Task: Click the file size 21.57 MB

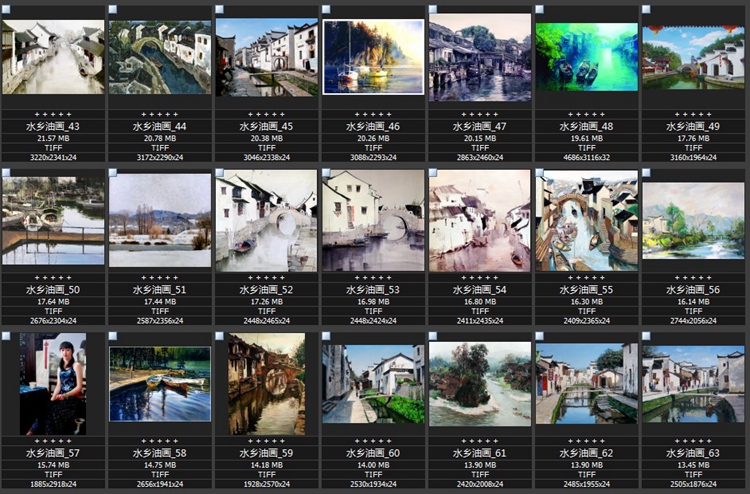Action: coord(53,138)
